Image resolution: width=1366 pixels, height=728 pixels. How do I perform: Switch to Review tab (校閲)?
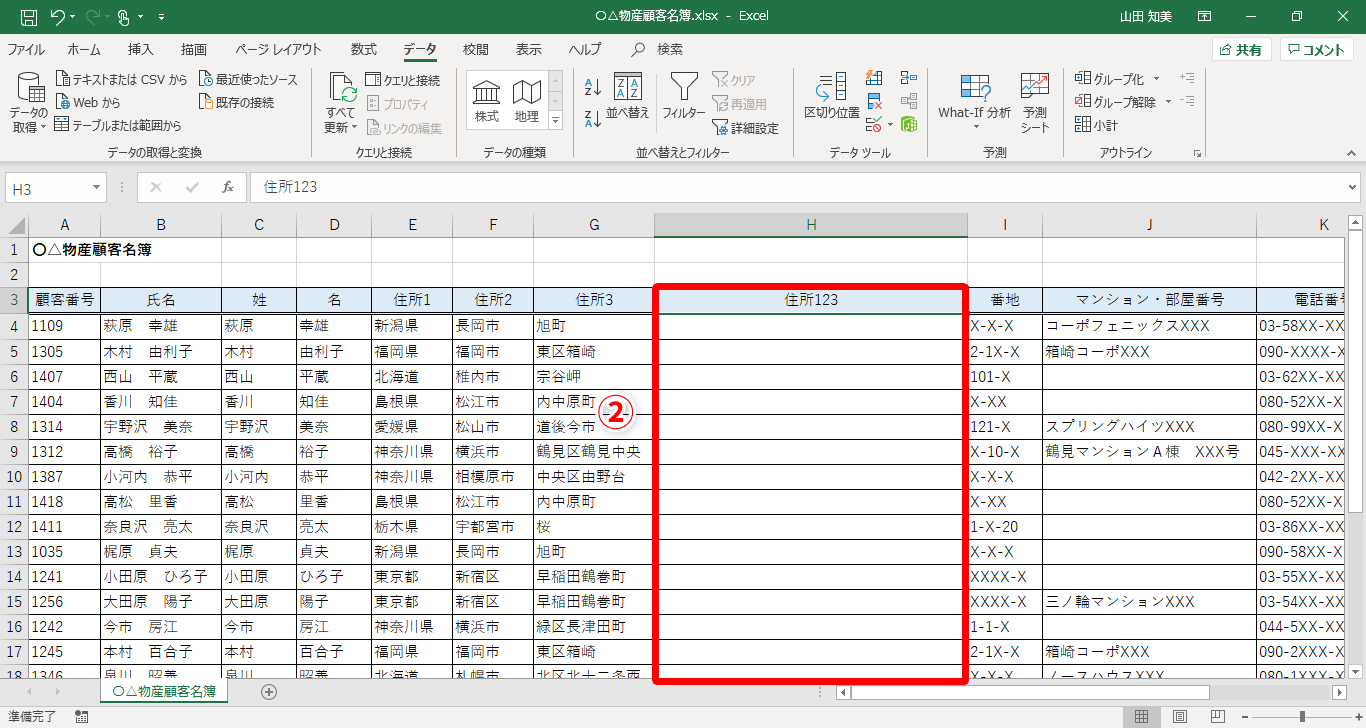[476, 49]
